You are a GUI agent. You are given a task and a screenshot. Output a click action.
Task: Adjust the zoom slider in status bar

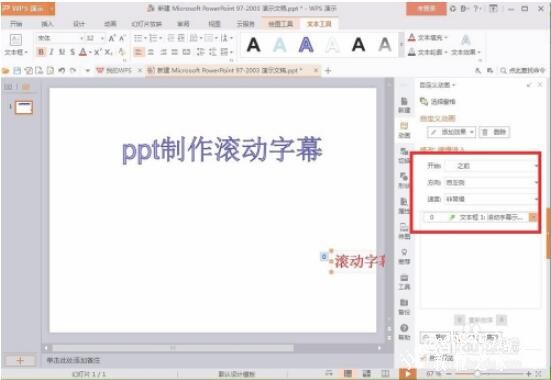click(478, 374)
